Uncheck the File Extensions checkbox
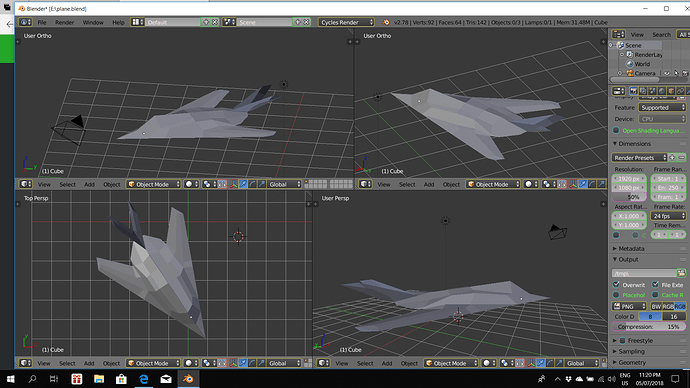The image size is (690, 388). coord(655,285)
